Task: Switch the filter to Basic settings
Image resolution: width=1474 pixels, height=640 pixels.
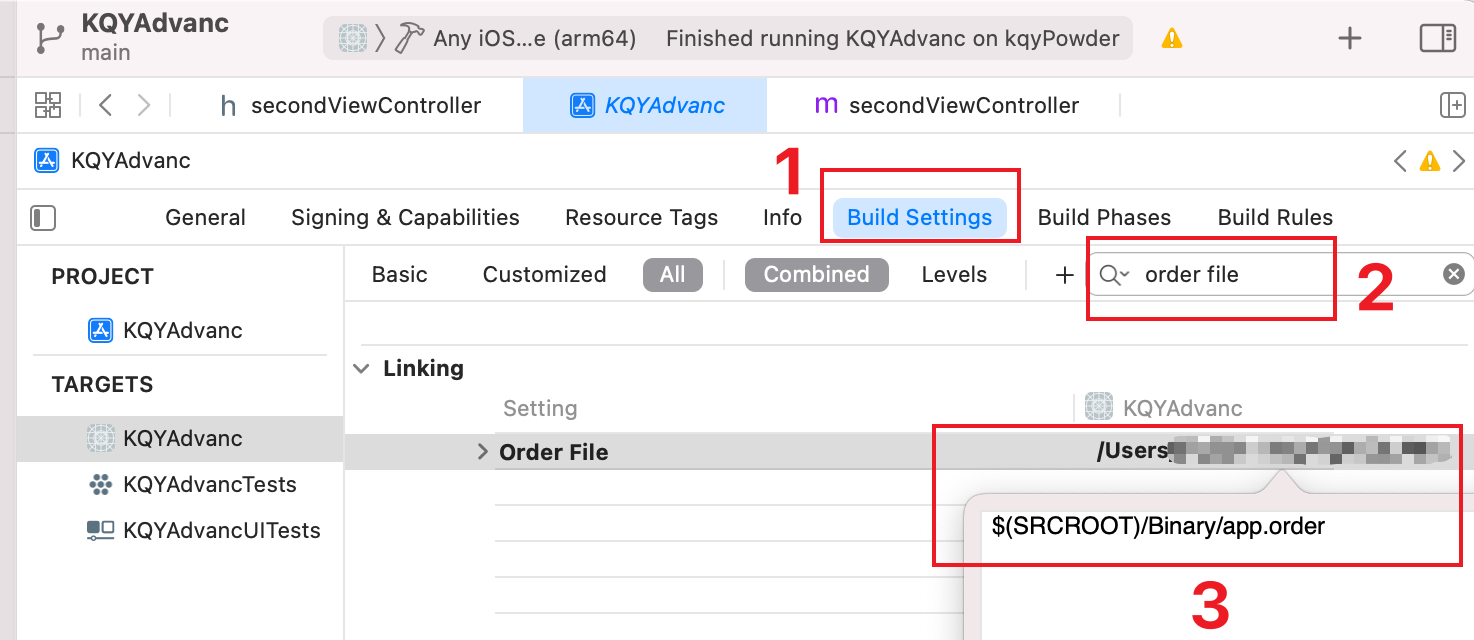Action: coord(399,275)
